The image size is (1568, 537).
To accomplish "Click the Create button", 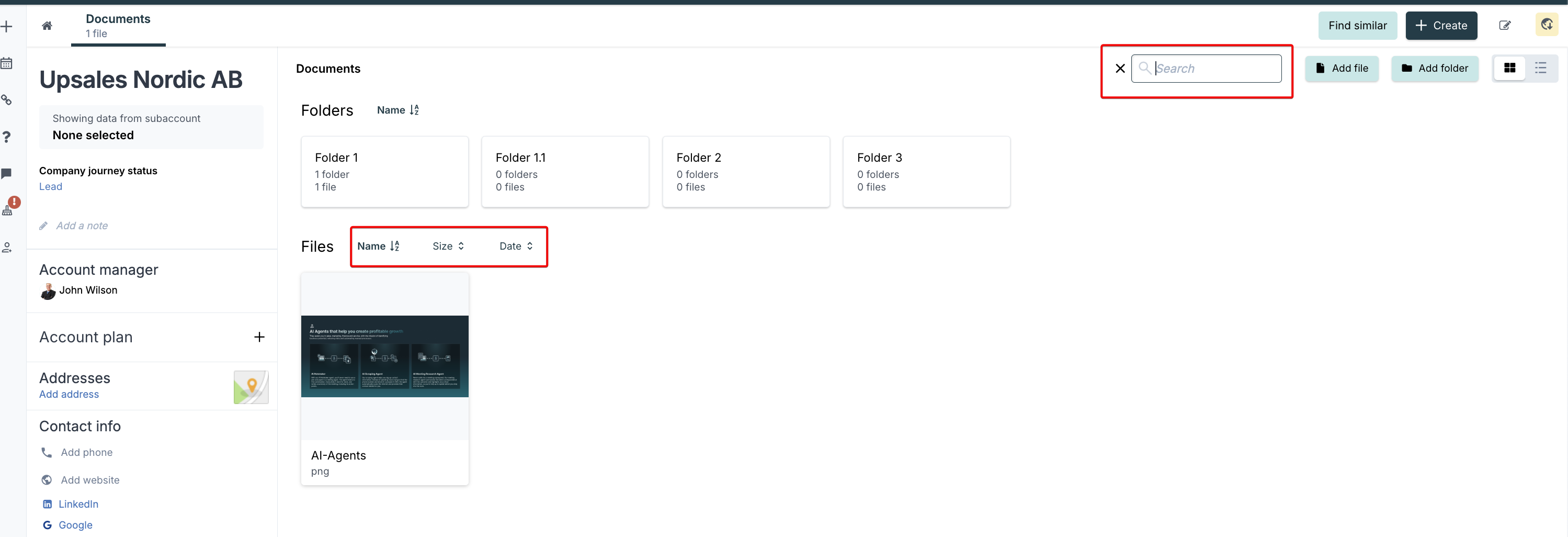I will point(1441,26).
